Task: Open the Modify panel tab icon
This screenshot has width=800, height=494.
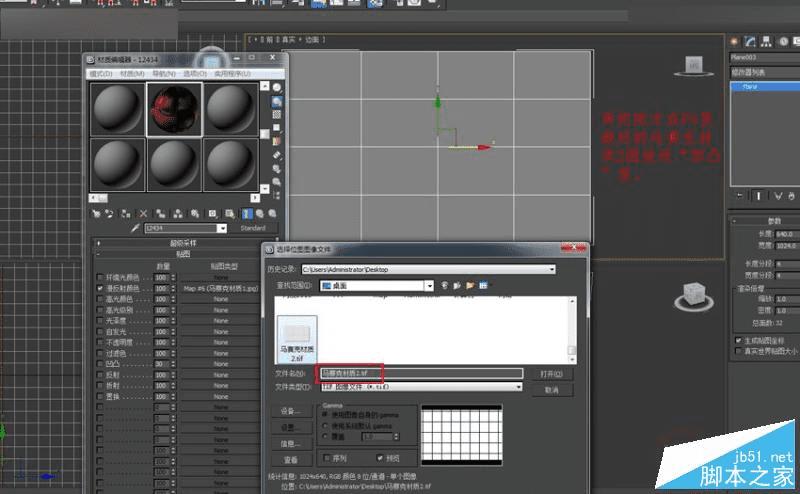Action: [x=750, y=41]
